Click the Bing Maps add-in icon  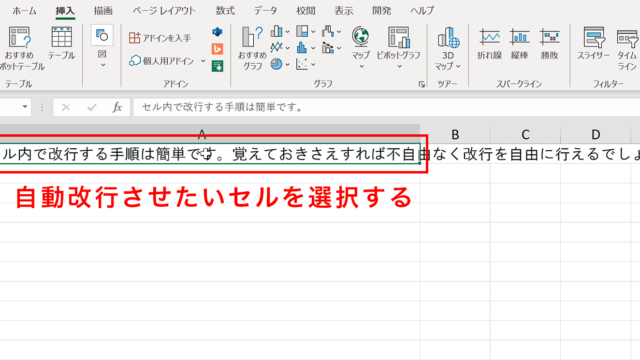[x=217, y=49]
